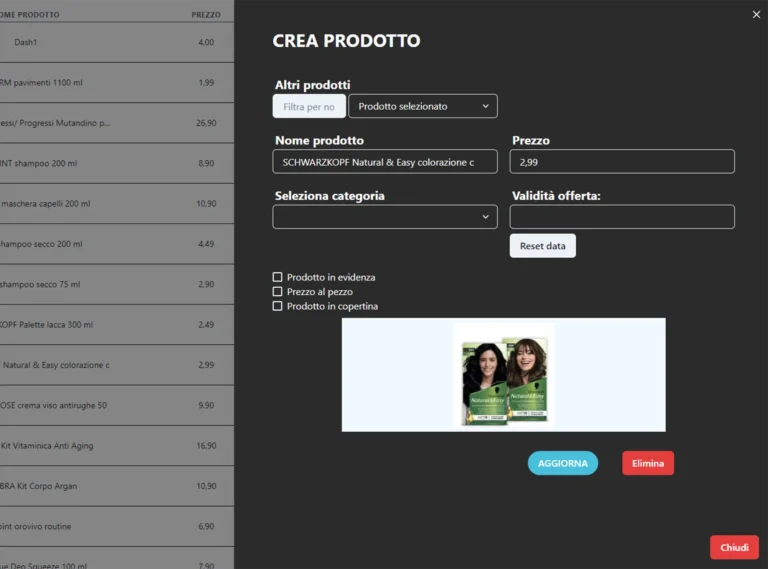
Task: Enable the Prodotto in evidenza checkbox
Action: [x=277, y=277]
